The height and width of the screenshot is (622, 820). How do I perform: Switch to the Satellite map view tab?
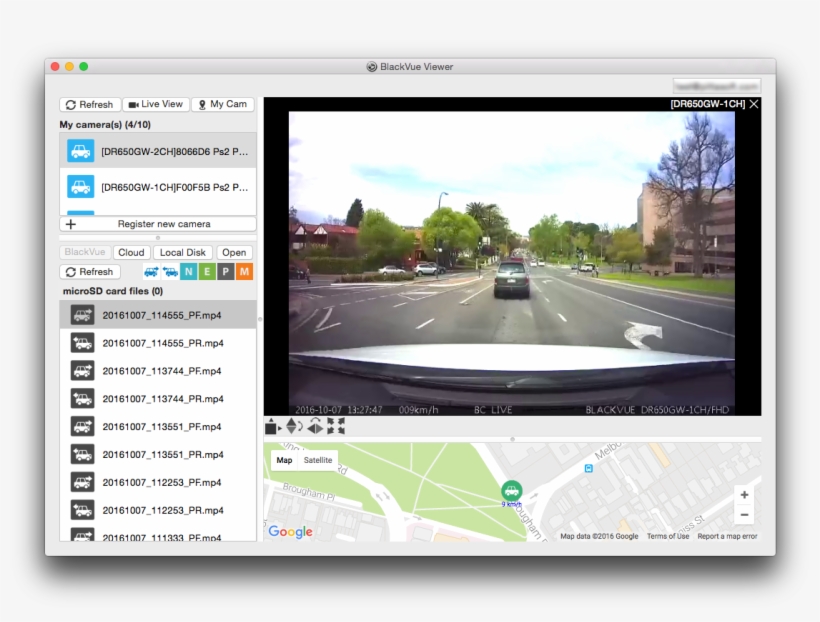(316, 460)
